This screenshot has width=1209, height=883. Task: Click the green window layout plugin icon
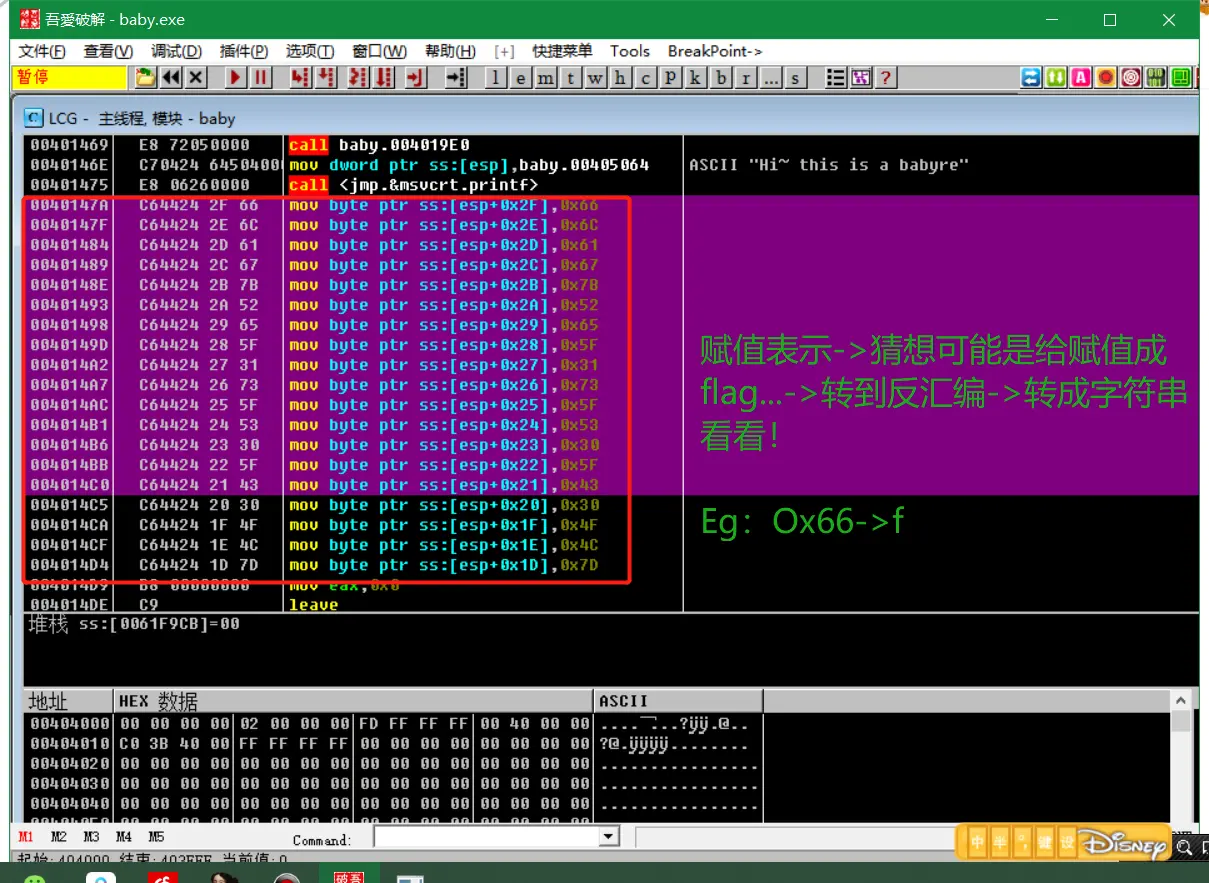pos(1181,78)
